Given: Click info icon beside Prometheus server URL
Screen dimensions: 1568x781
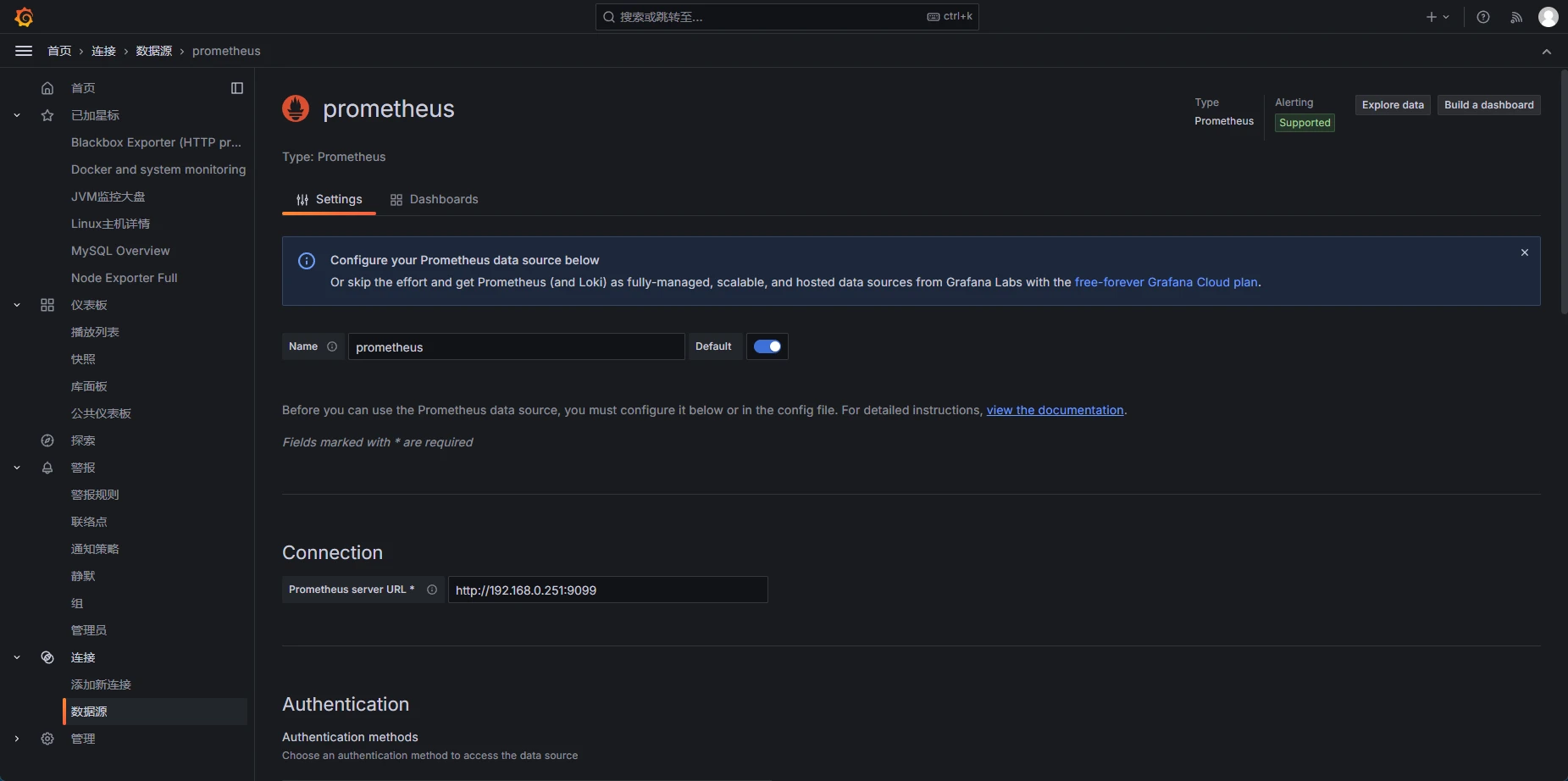Looking at the screenshot, I should click(432, 590).
